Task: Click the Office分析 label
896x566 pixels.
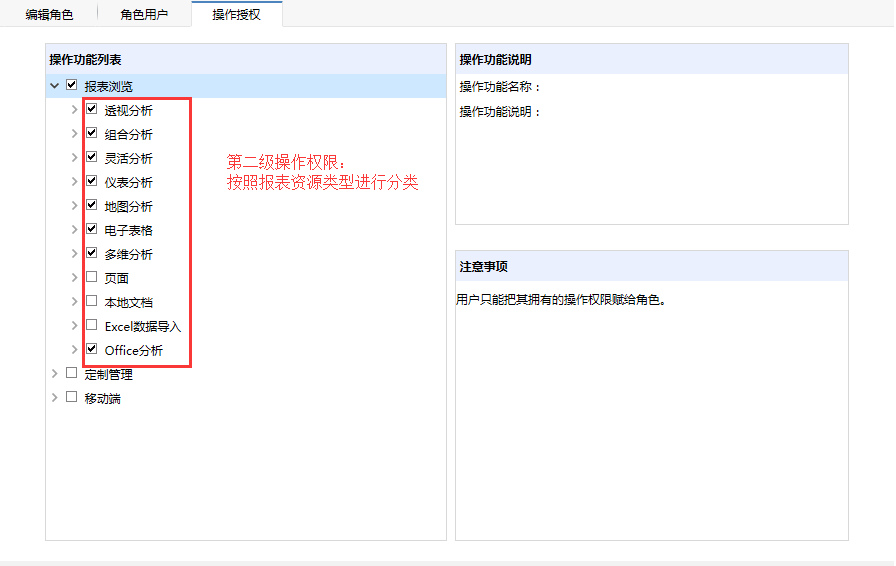Action: pyautogui.click(x=134, y=350)
